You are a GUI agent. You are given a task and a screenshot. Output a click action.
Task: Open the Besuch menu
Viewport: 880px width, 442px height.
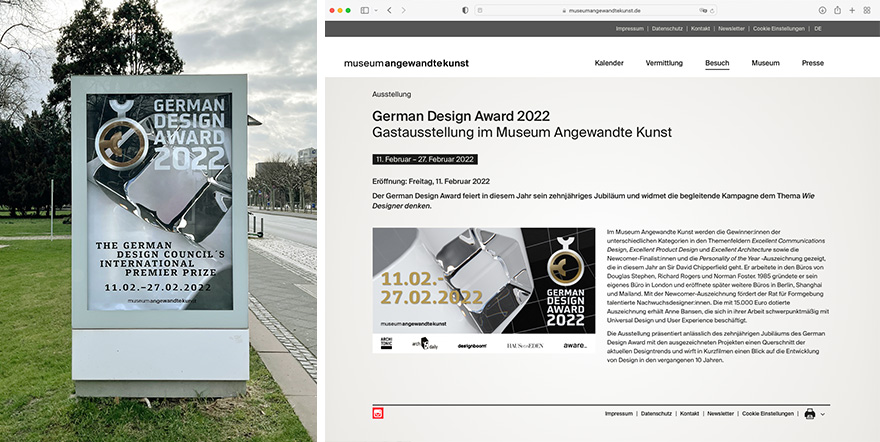click(x=717, y=63)
